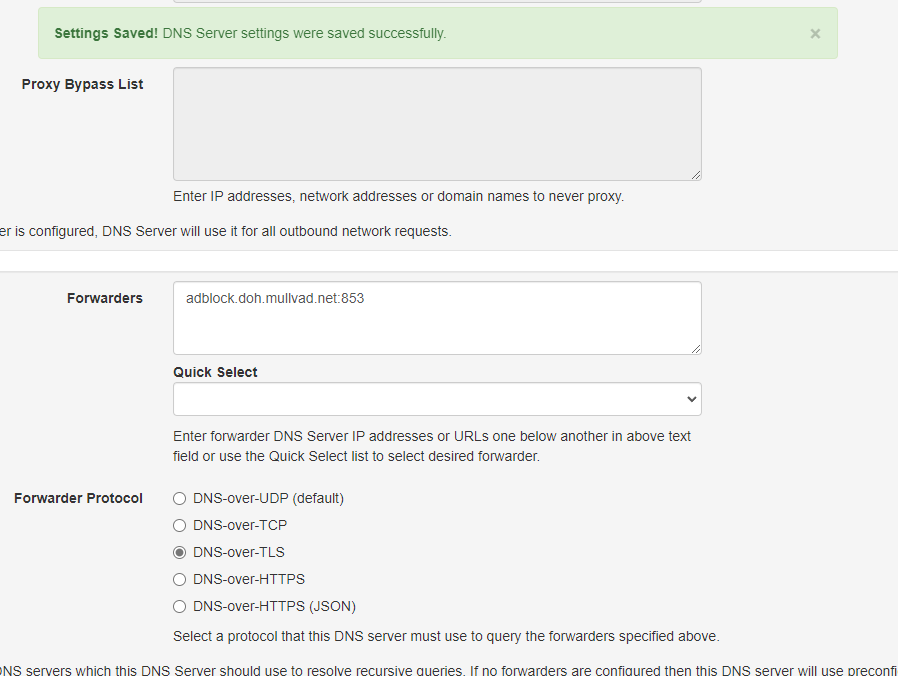Click the Proxy Bypass List field label
The width and height of the screenshot is (898, 676).
tap(82, 84)
